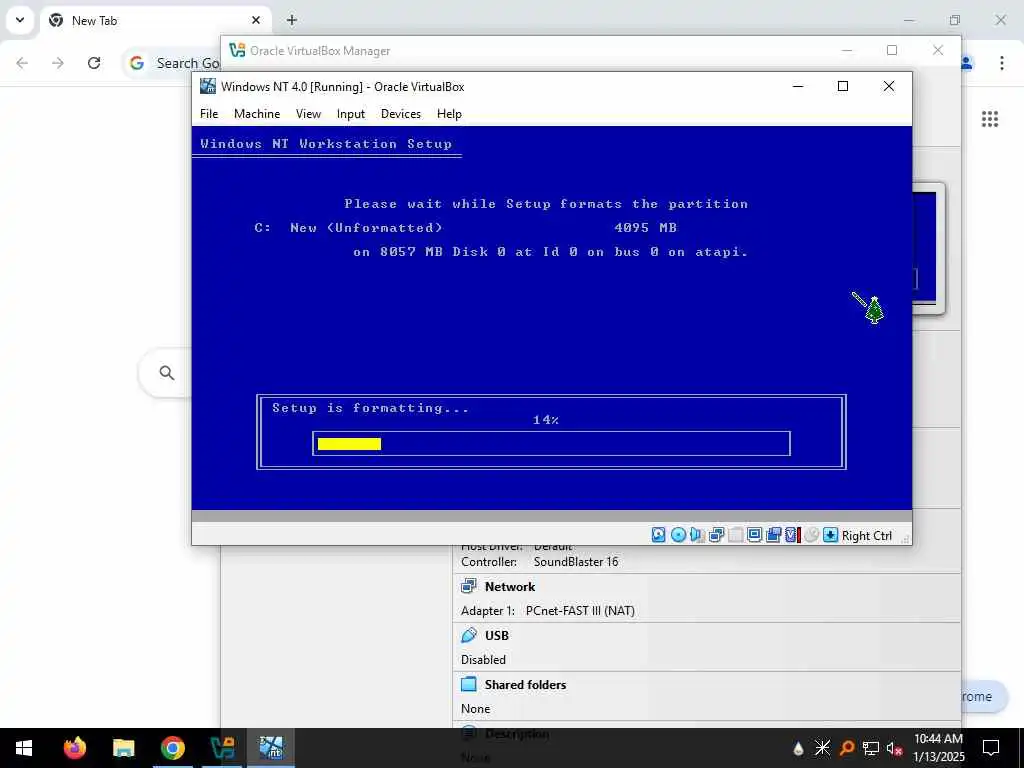The height and width of the screenshot is (768, 1024).
Task: Click the water drop tray icon
Action: [x=798, y=748]
